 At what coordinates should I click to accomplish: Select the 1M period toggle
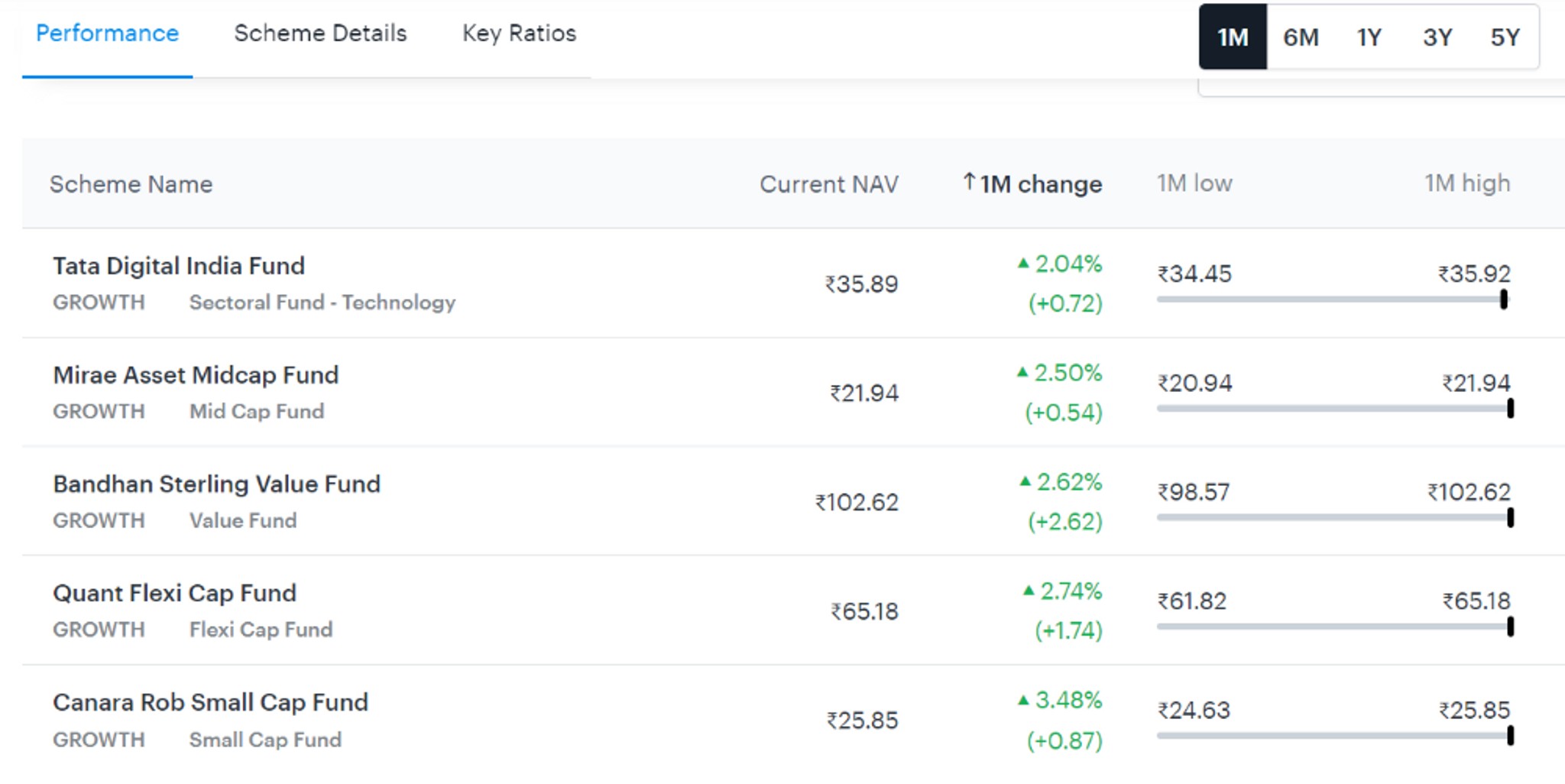[1233, 37]
